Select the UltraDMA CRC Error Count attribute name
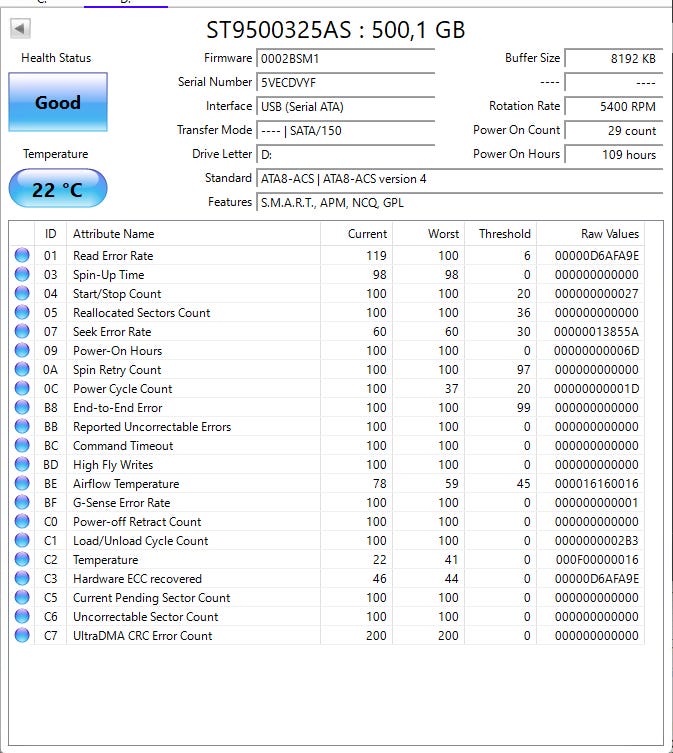 [142, 635]
